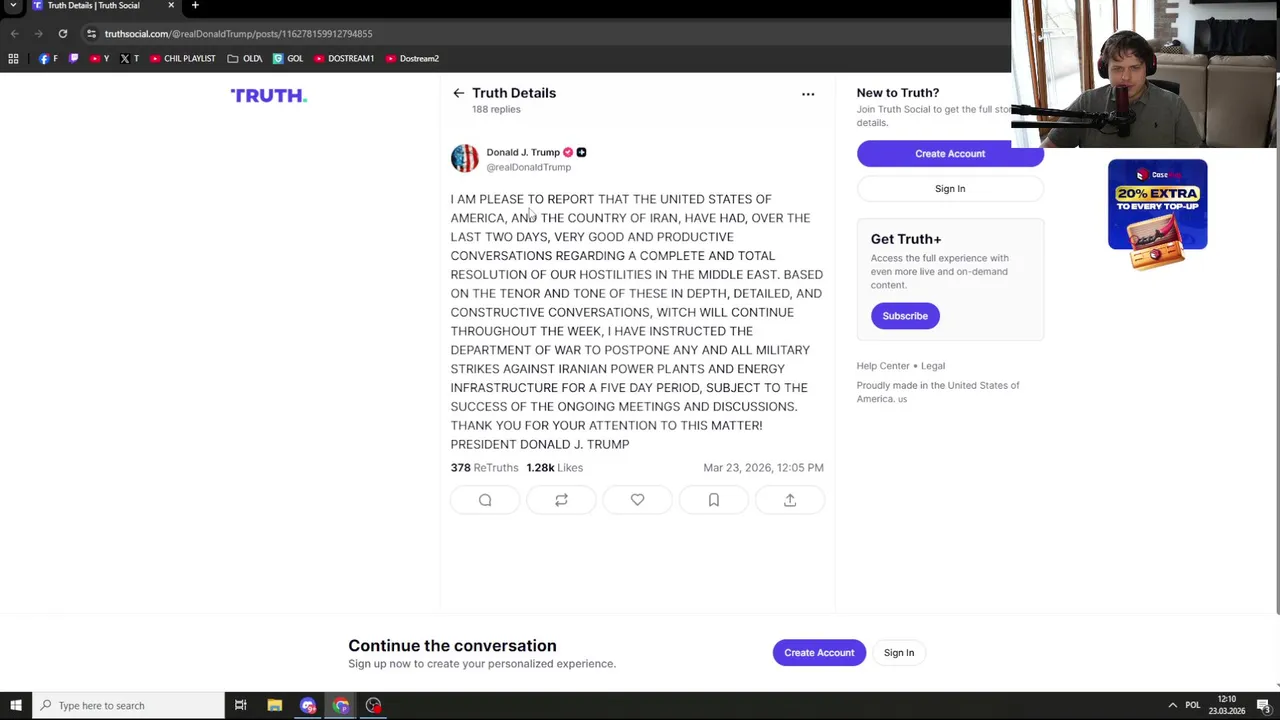Click Sign In in the sidebar
This screenshot has width=1280, height=720.
tap(950, 188)
